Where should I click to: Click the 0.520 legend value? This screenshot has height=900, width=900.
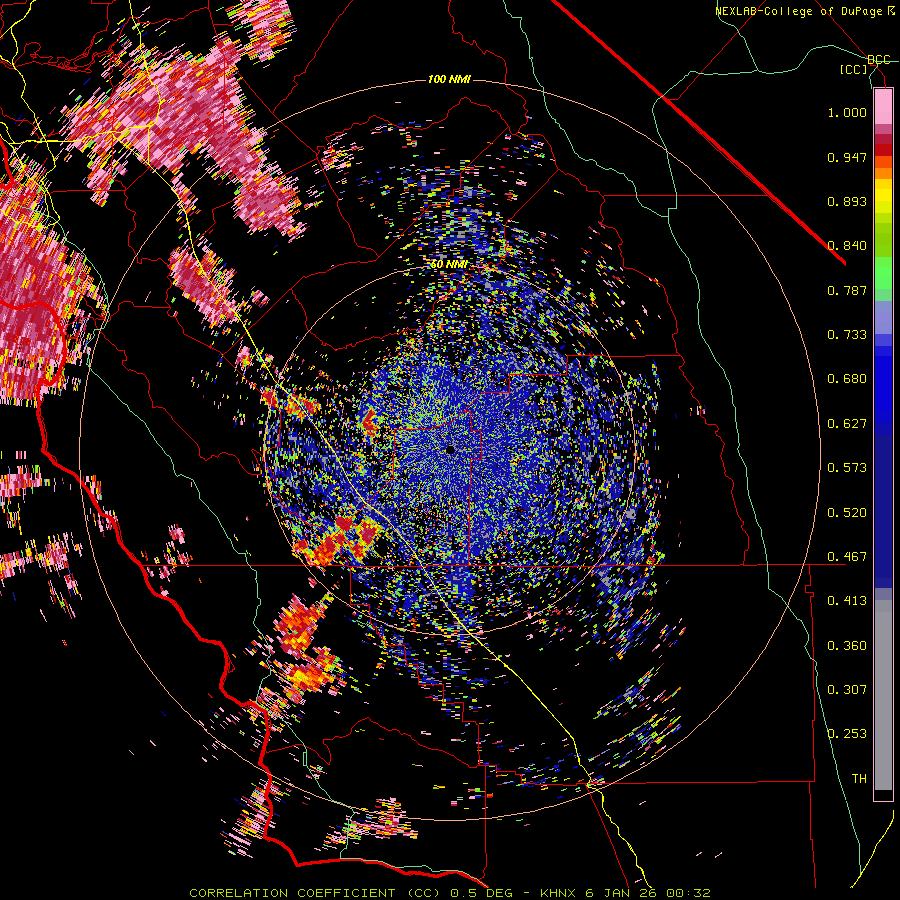pyautogui.click(x=847, y=513)
